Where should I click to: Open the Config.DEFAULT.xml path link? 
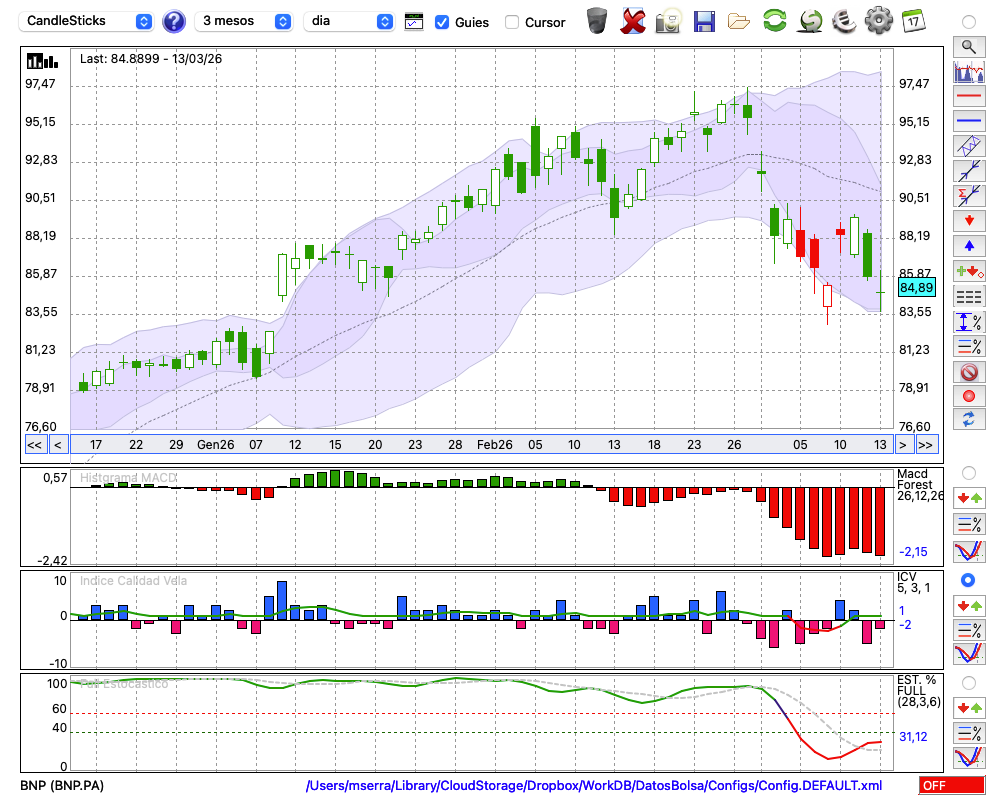[594, 785]
